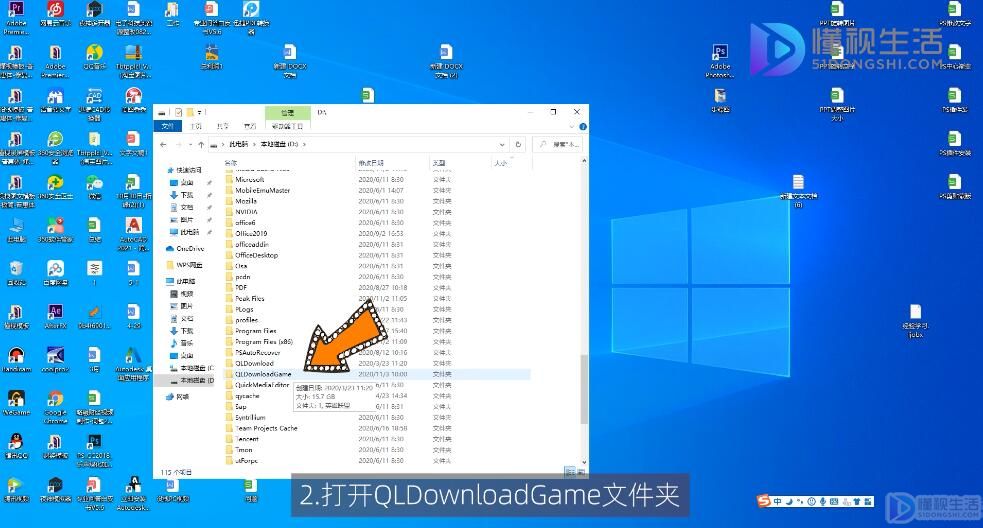Switch to Large icons view in the Explorer status bar
The height and width of the screenshot is (528, 983).
pos(581,472)
